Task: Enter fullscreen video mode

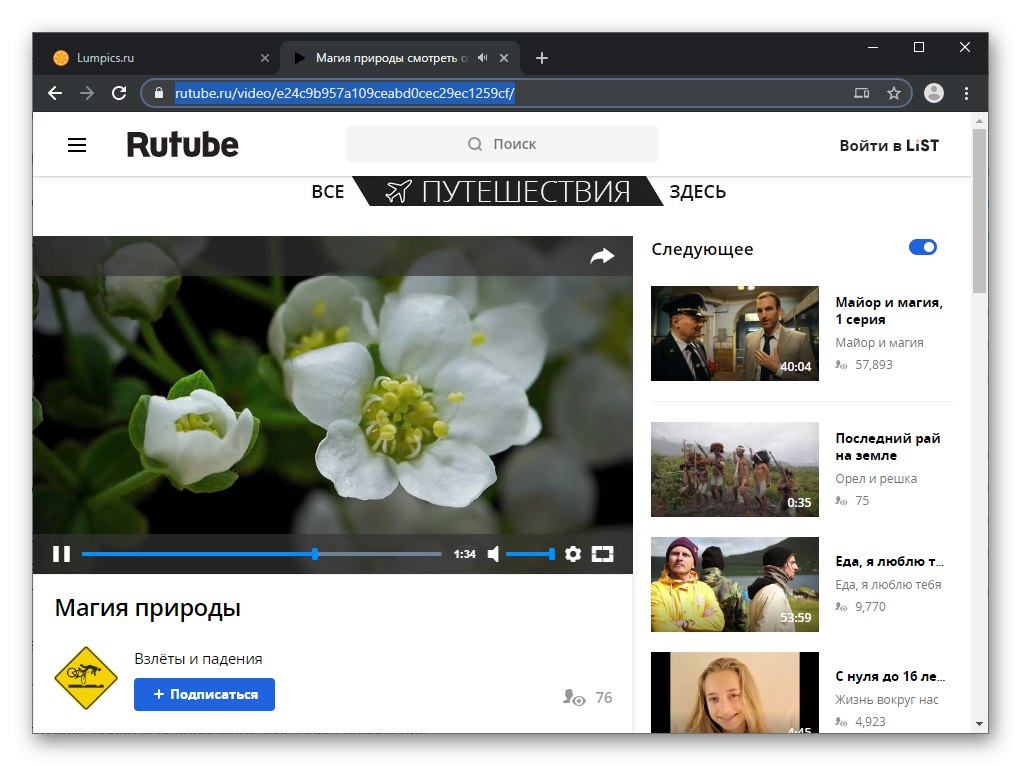Action: pyautogui.click(x=602, y=554)
